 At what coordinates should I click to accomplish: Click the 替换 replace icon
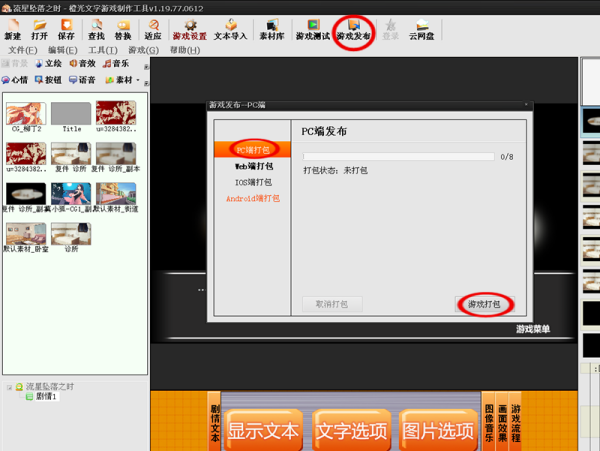(x=123, y=29)
